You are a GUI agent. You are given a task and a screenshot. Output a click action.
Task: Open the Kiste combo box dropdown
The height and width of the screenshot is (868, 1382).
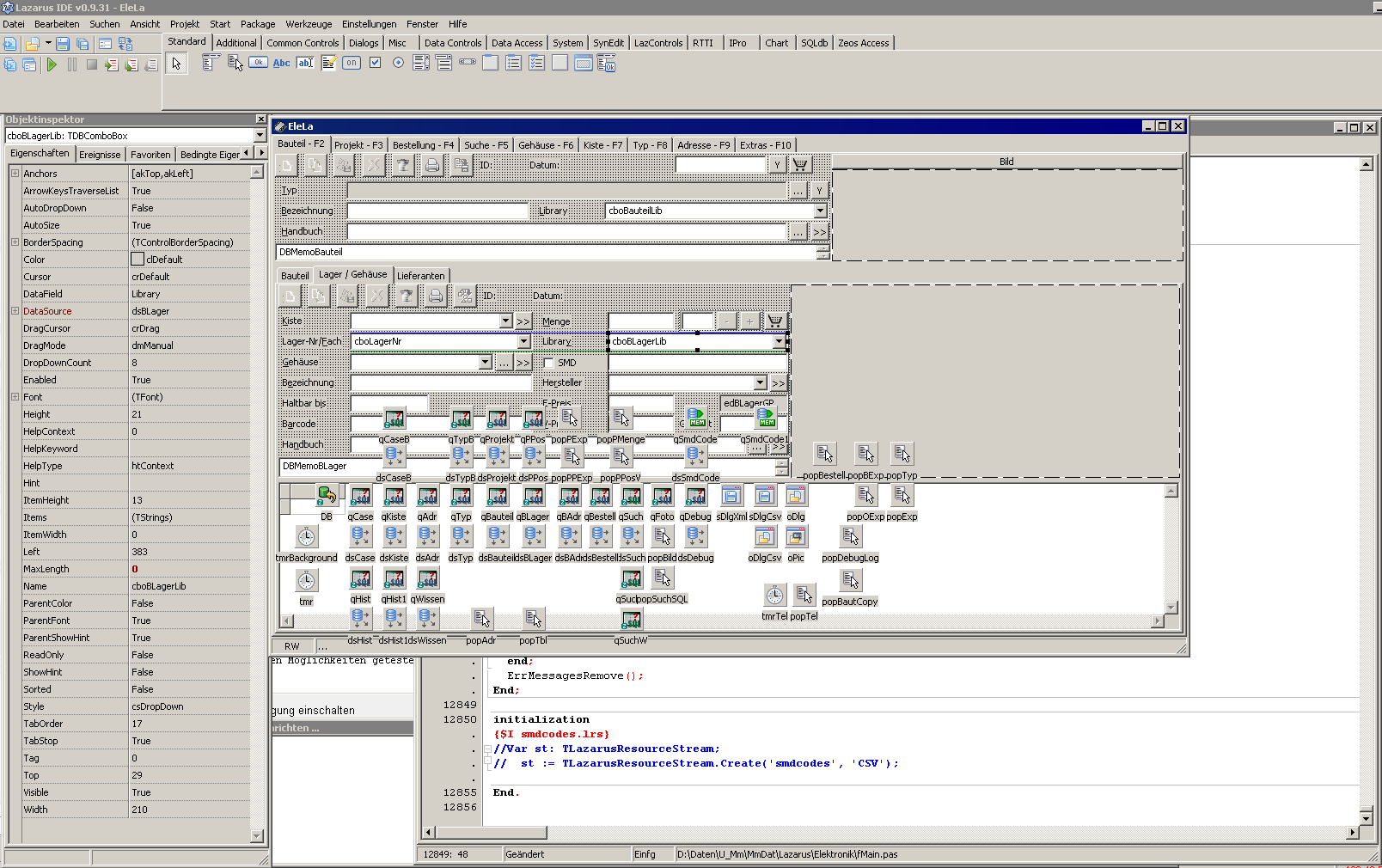[505, 321]
